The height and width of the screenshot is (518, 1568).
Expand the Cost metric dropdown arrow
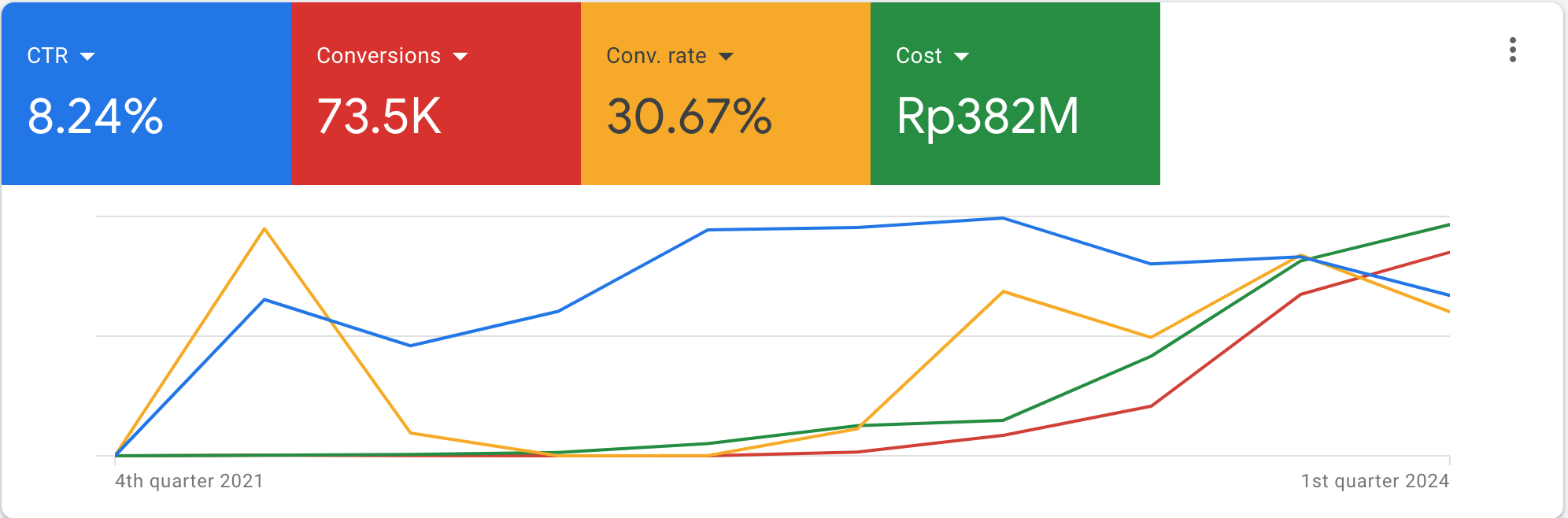(961, 56)
